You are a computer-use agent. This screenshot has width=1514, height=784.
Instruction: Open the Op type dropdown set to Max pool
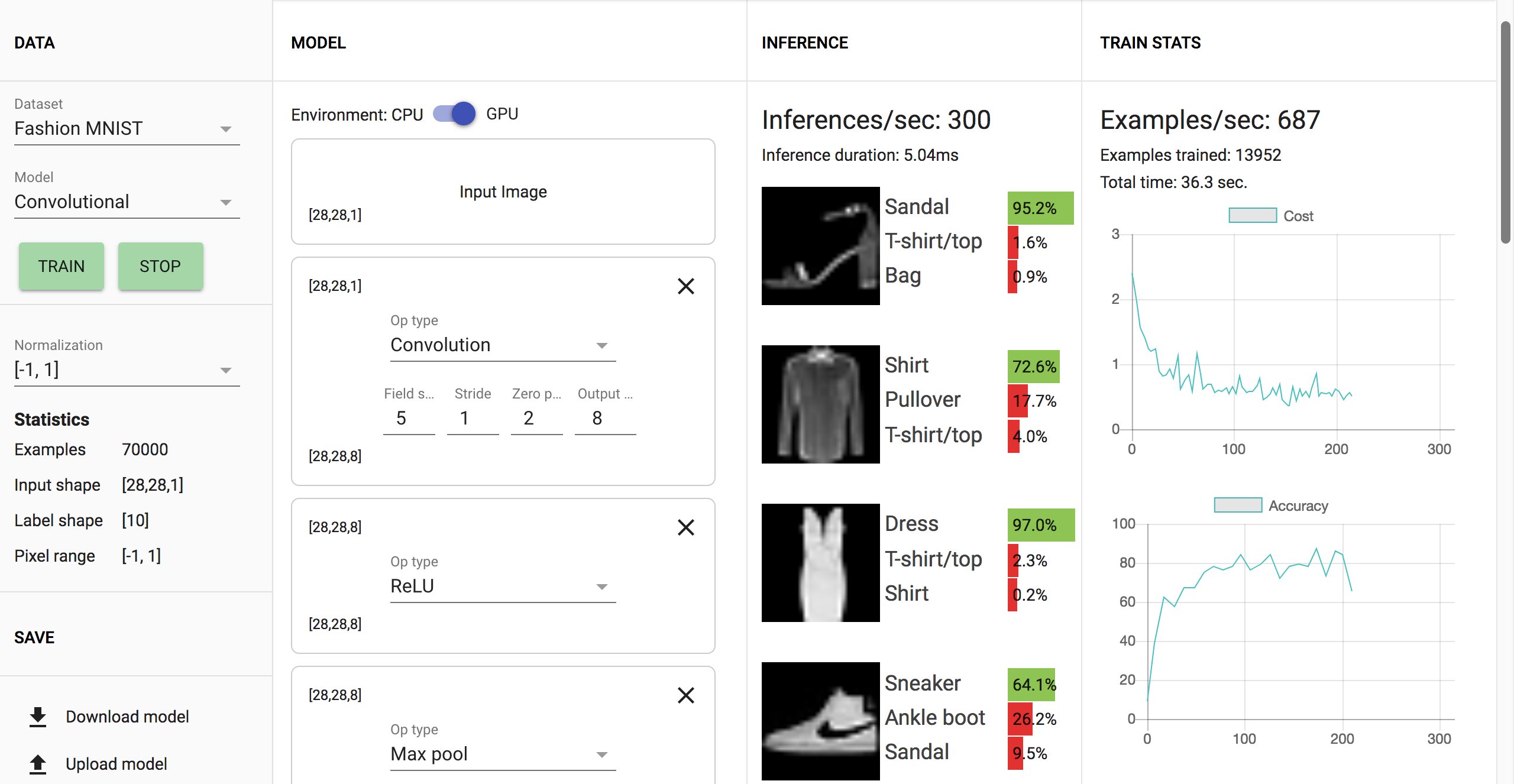click(x=503, y=754)
